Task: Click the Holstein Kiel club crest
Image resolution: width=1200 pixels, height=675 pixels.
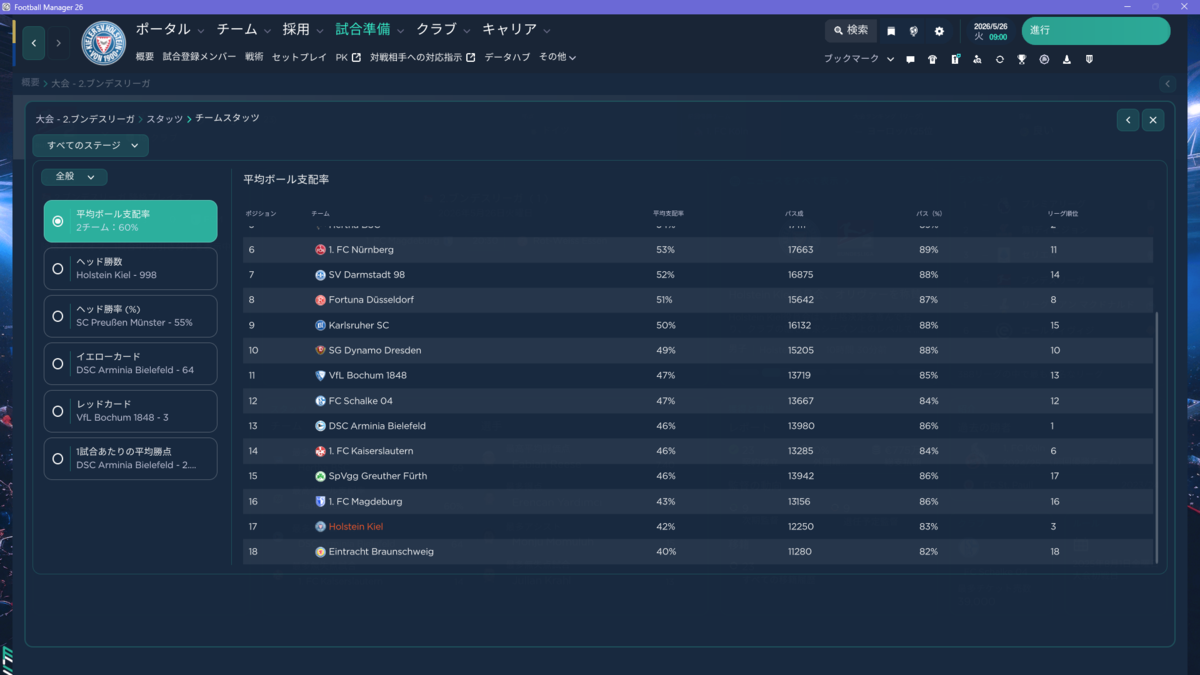Action: pyautogui.click(x=103, y=43)
